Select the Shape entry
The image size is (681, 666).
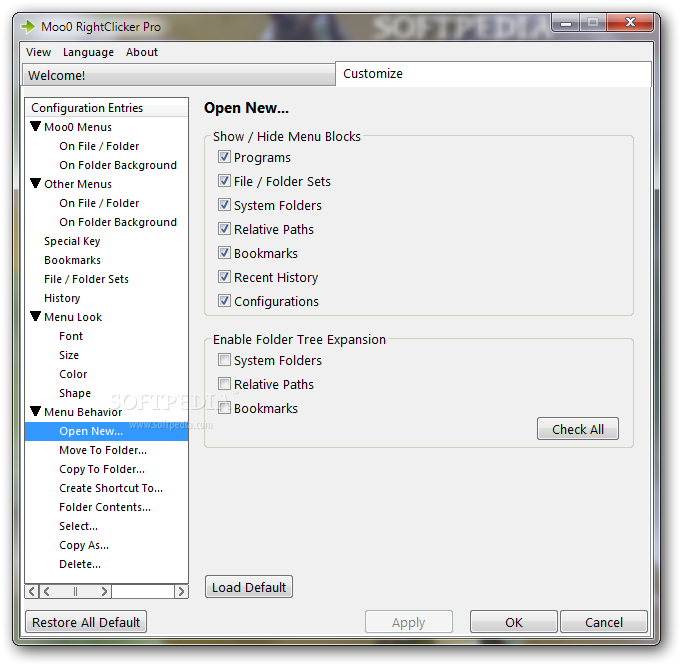75,393
